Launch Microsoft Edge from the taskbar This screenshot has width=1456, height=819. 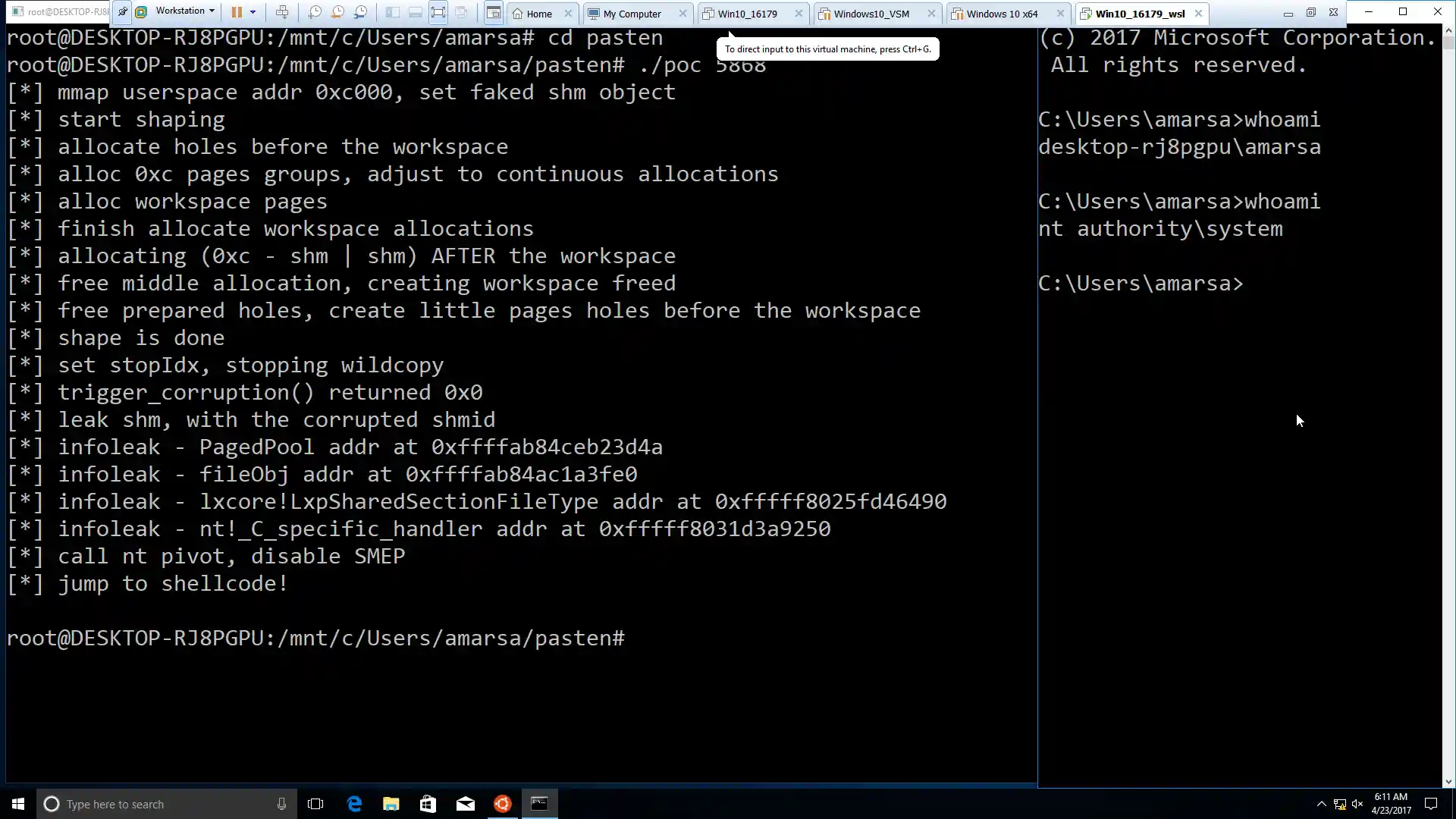point(354,804)
